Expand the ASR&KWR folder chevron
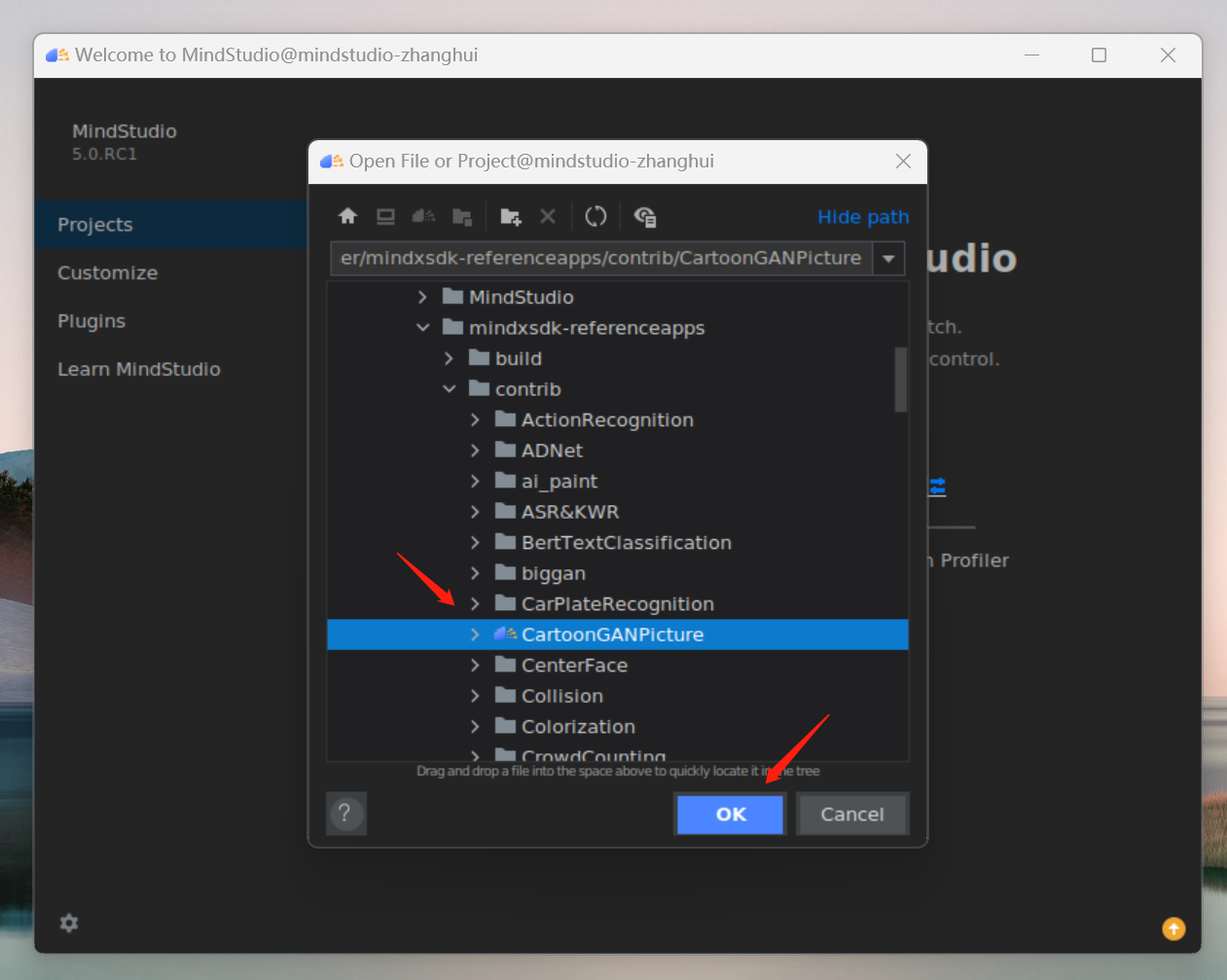1227x980 pixels. click(x=475, y=512)
